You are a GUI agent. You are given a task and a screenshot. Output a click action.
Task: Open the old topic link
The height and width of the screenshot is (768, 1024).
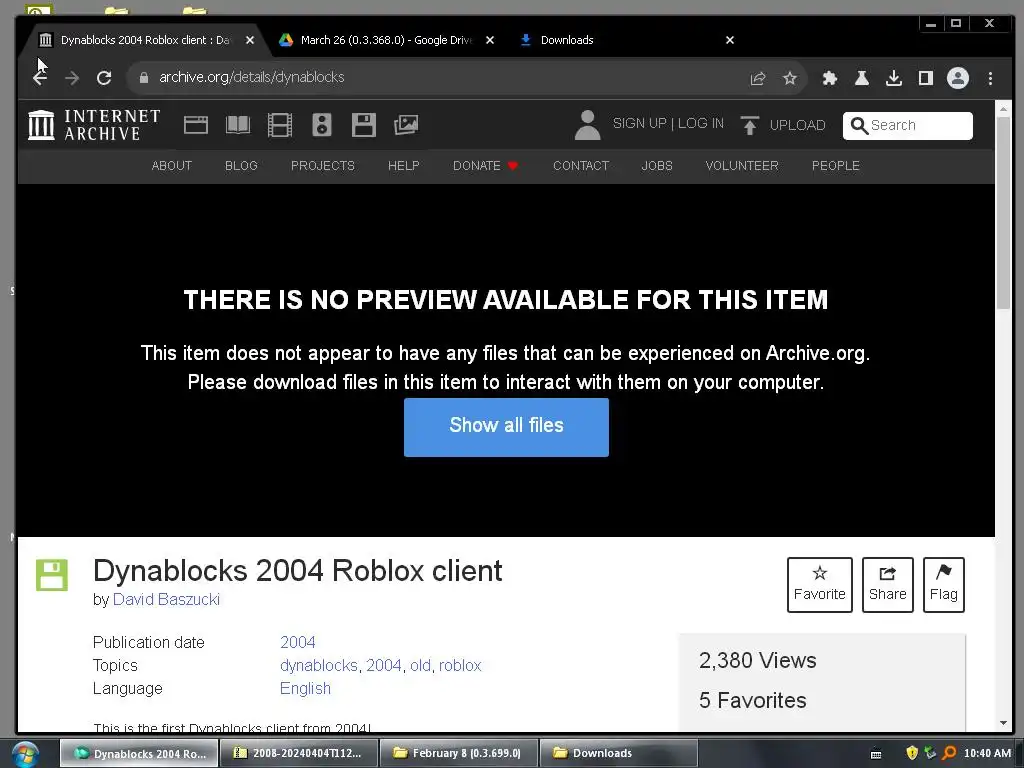click(x=421, y=665)
